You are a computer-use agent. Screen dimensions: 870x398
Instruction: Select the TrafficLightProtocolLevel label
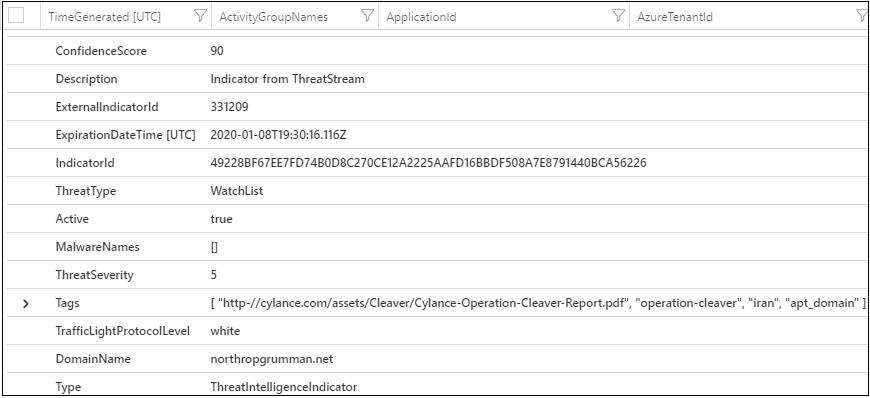point(123,331)
